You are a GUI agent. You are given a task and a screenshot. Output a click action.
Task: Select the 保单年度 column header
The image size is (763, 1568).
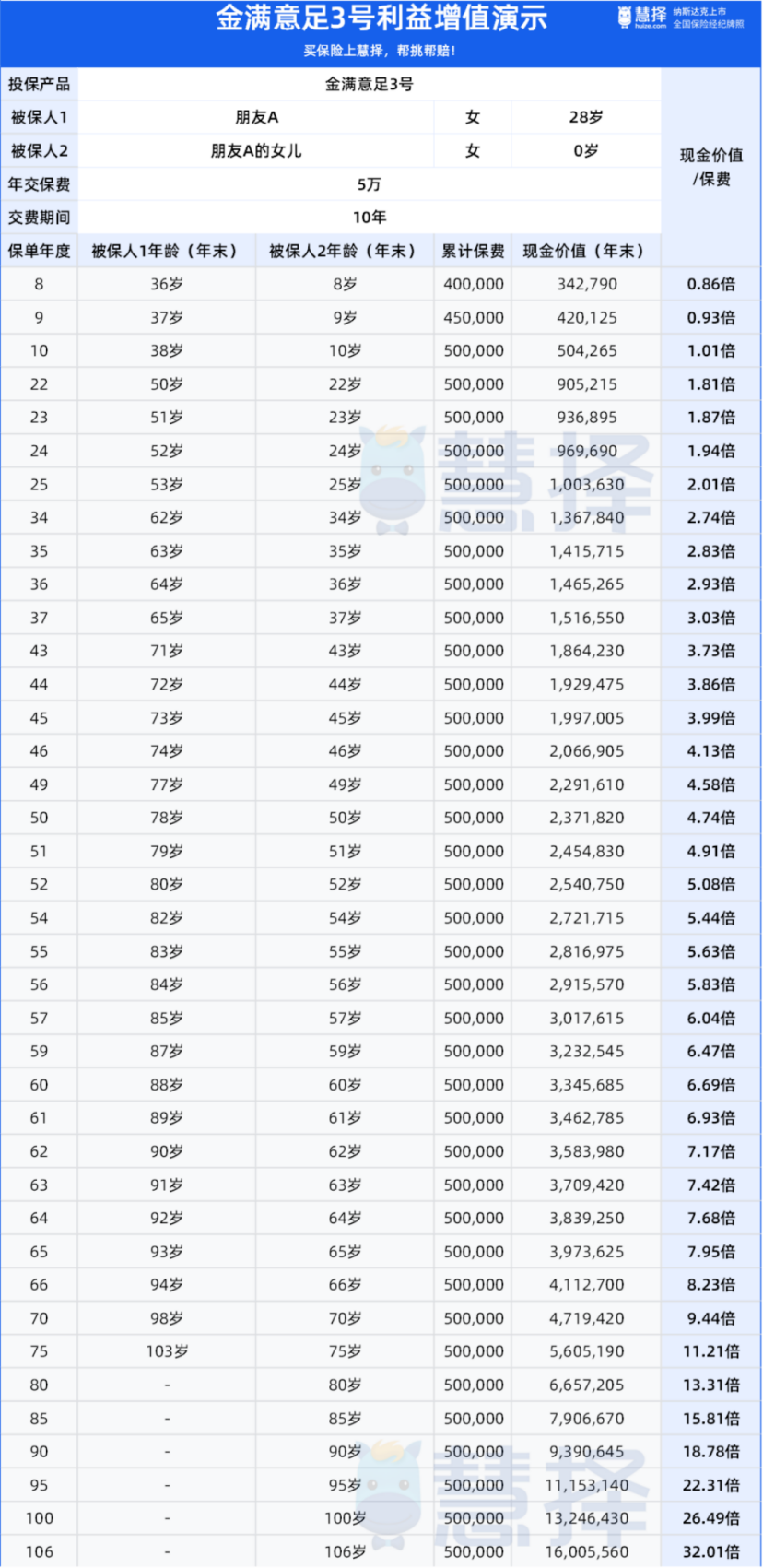click(39, 251)
